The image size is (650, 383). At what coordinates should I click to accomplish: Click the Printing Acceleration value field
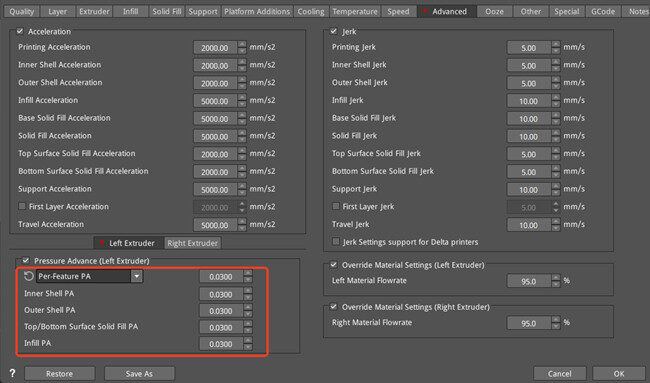click(215, 48)
